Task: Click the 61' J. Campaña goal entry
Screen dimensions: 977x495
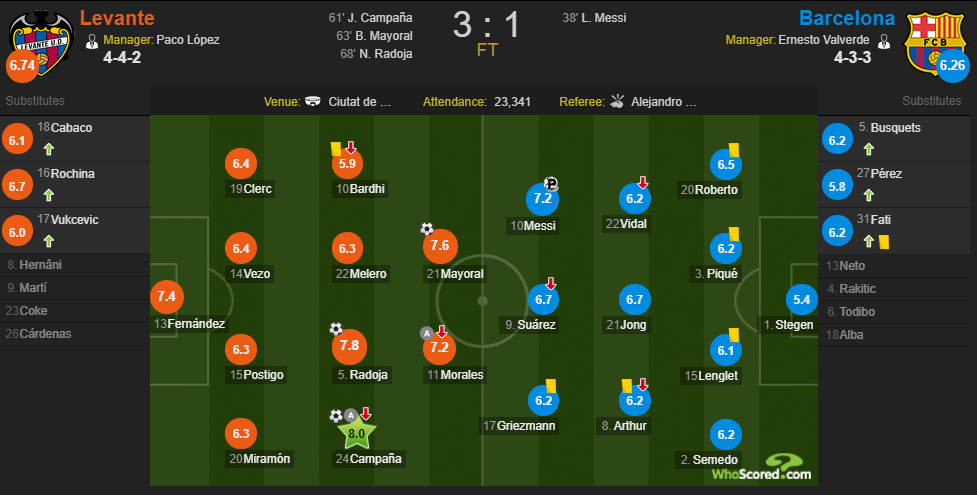Action: pyautogui.click(x=370, y=18)
